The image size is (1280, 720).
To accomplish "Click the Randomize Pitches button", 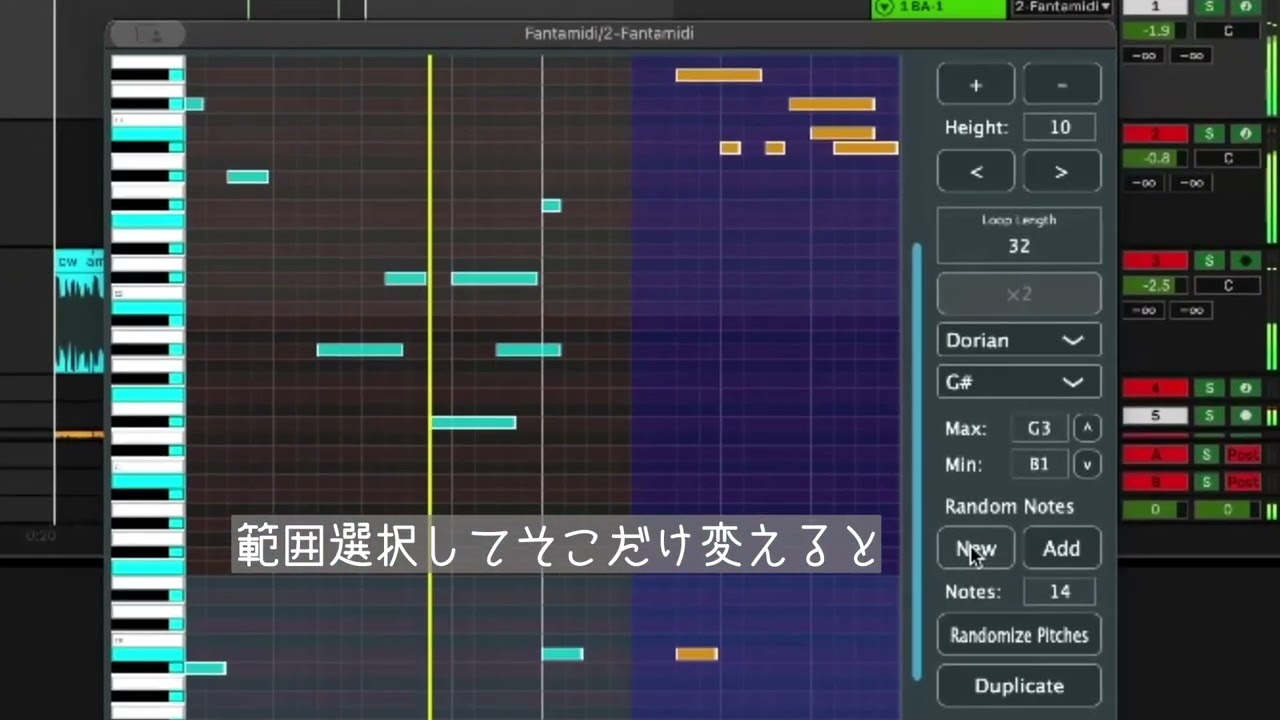I will (x=1019, y=635).
